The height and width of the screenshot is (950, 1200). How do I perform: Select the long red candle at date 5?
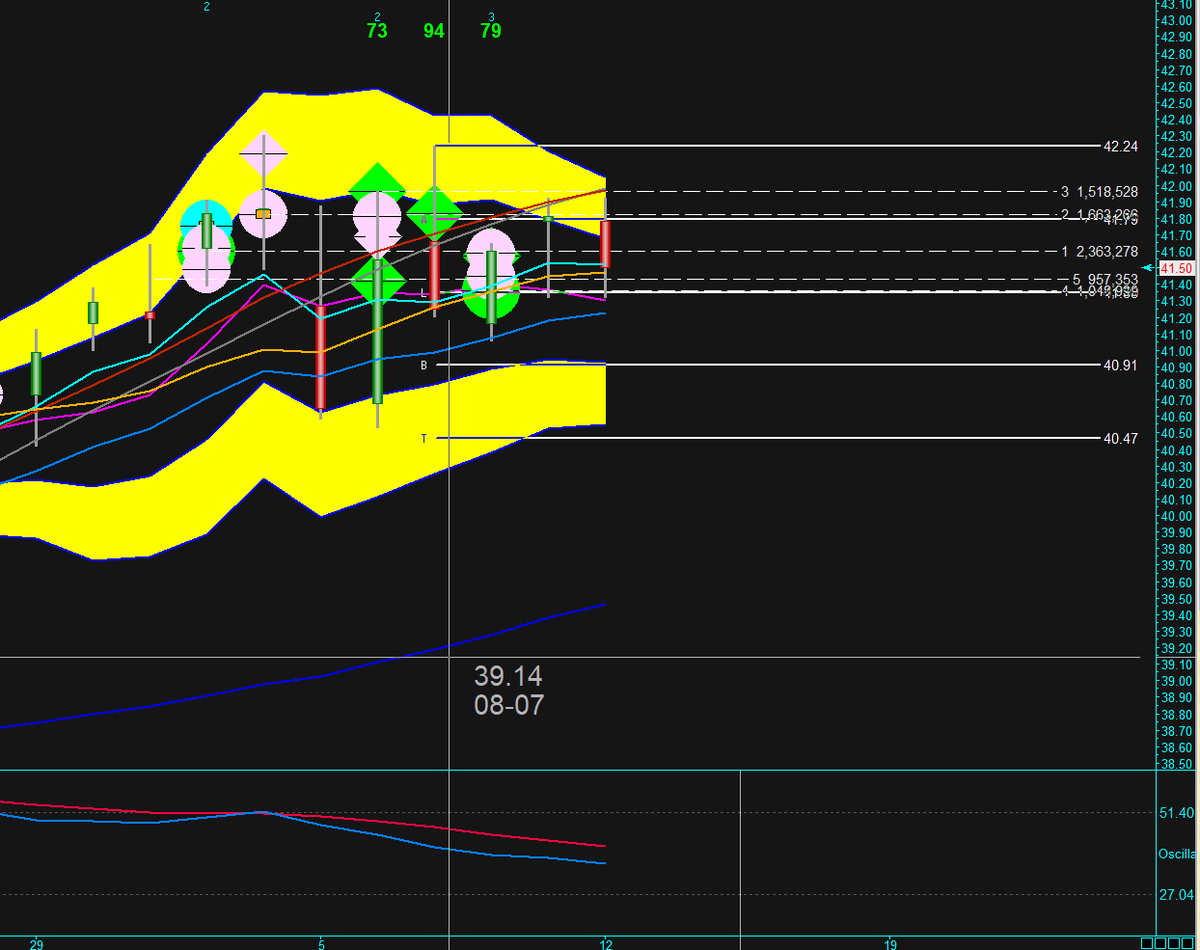click(x=321, y=357)
